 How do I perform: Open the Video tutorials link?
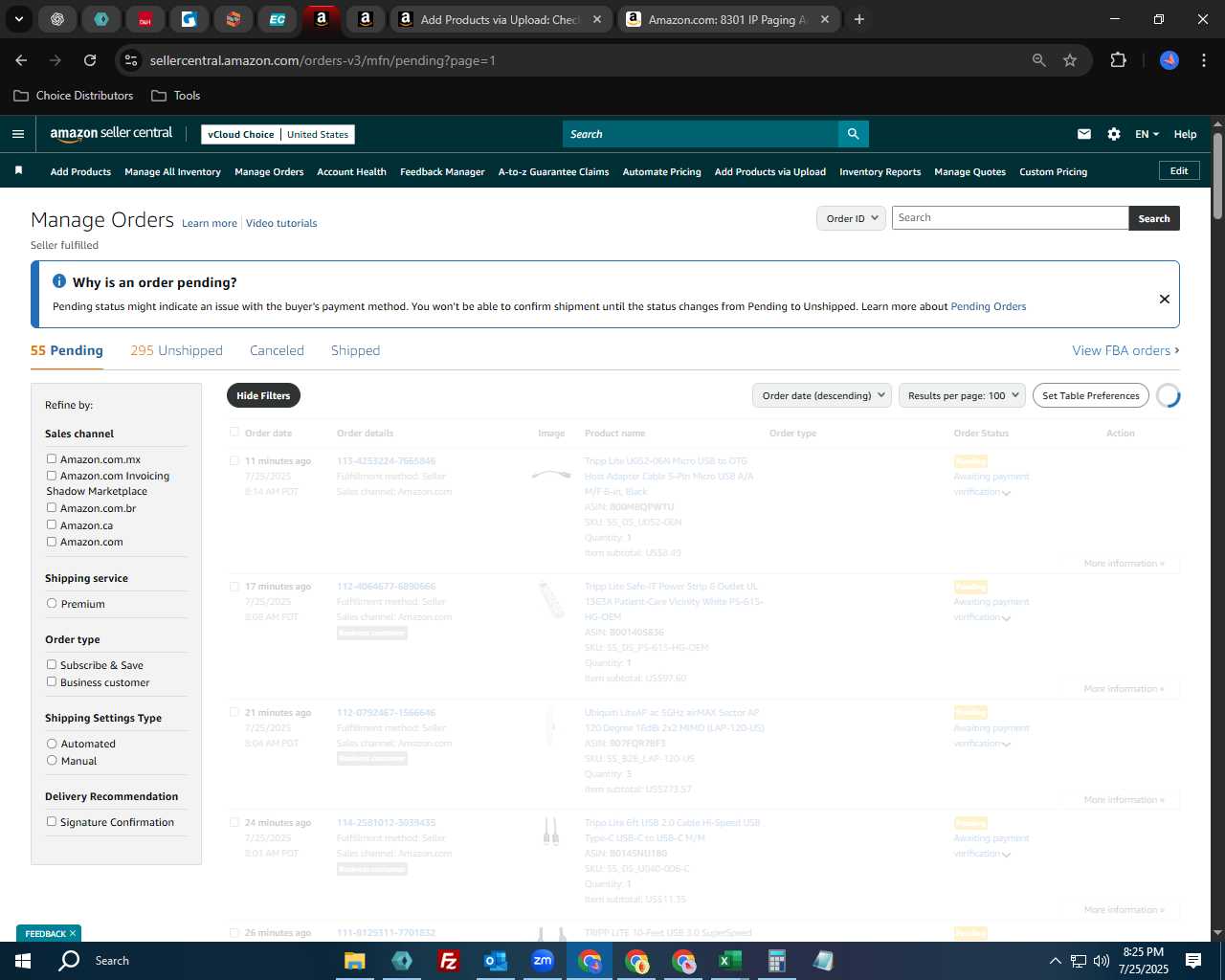point(281,223)
